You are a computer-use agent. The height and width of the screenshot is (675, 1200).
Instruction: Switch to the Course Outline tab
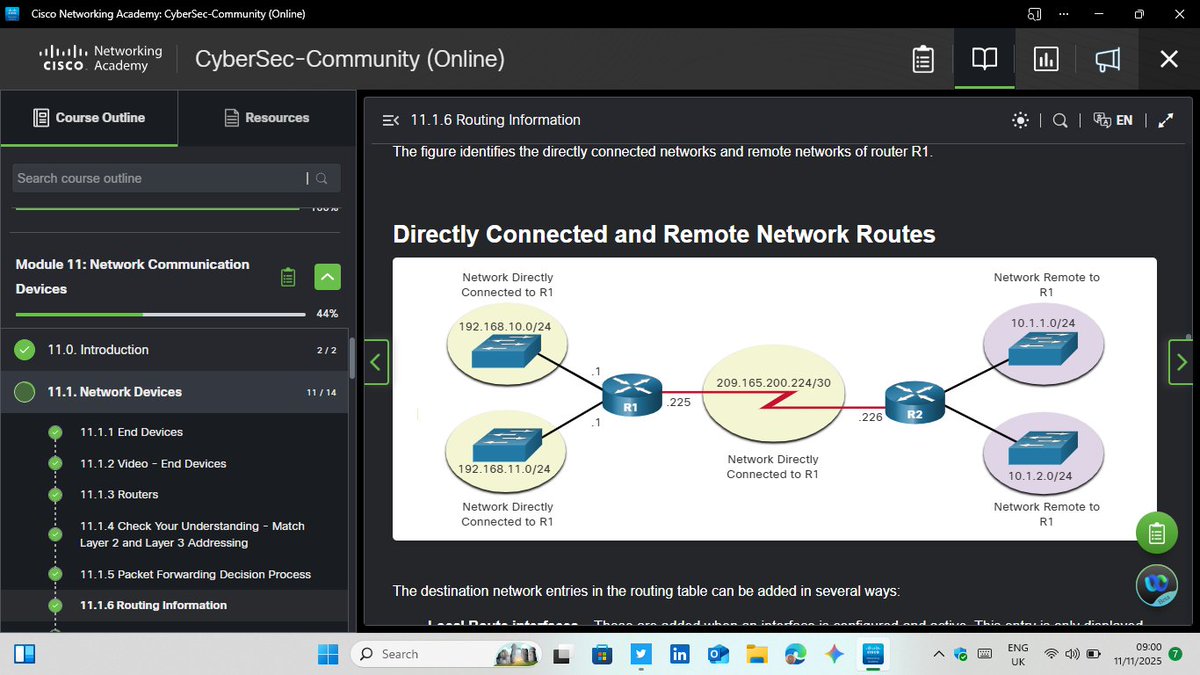tap(89, 117)
